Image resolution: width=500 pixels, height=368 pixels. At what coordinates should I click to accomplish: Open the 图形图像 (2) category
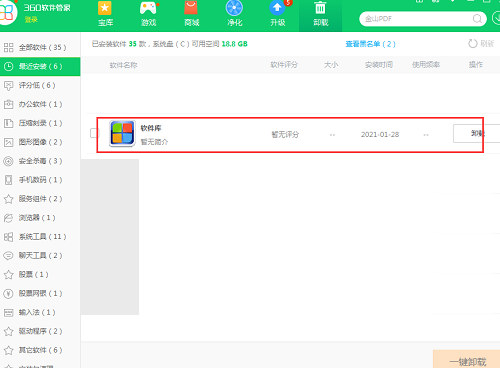pyautogui.click(x=40, y=142)
